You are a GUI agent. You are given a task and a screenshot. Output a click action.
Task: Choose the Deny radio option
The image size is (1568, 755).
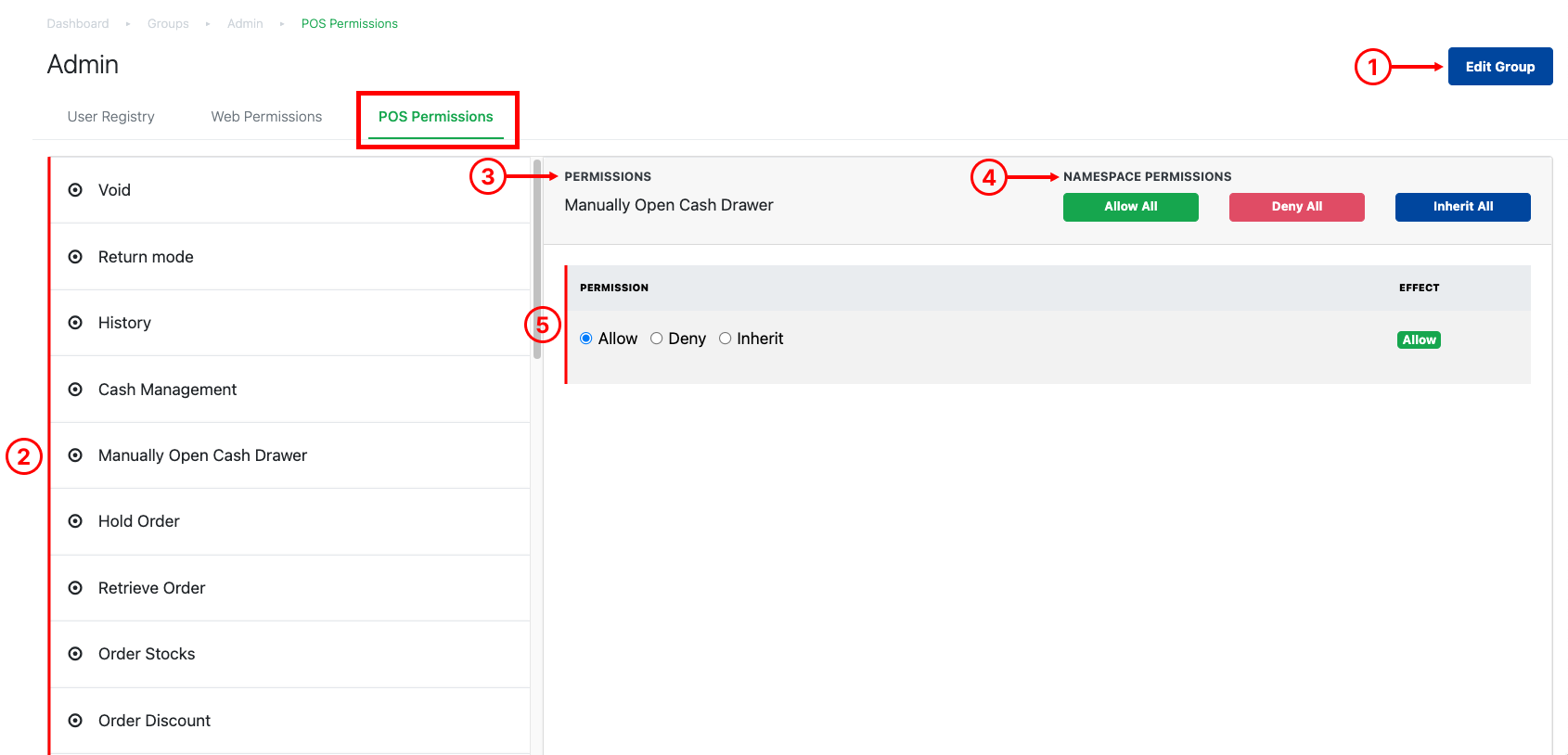point(656,339)
